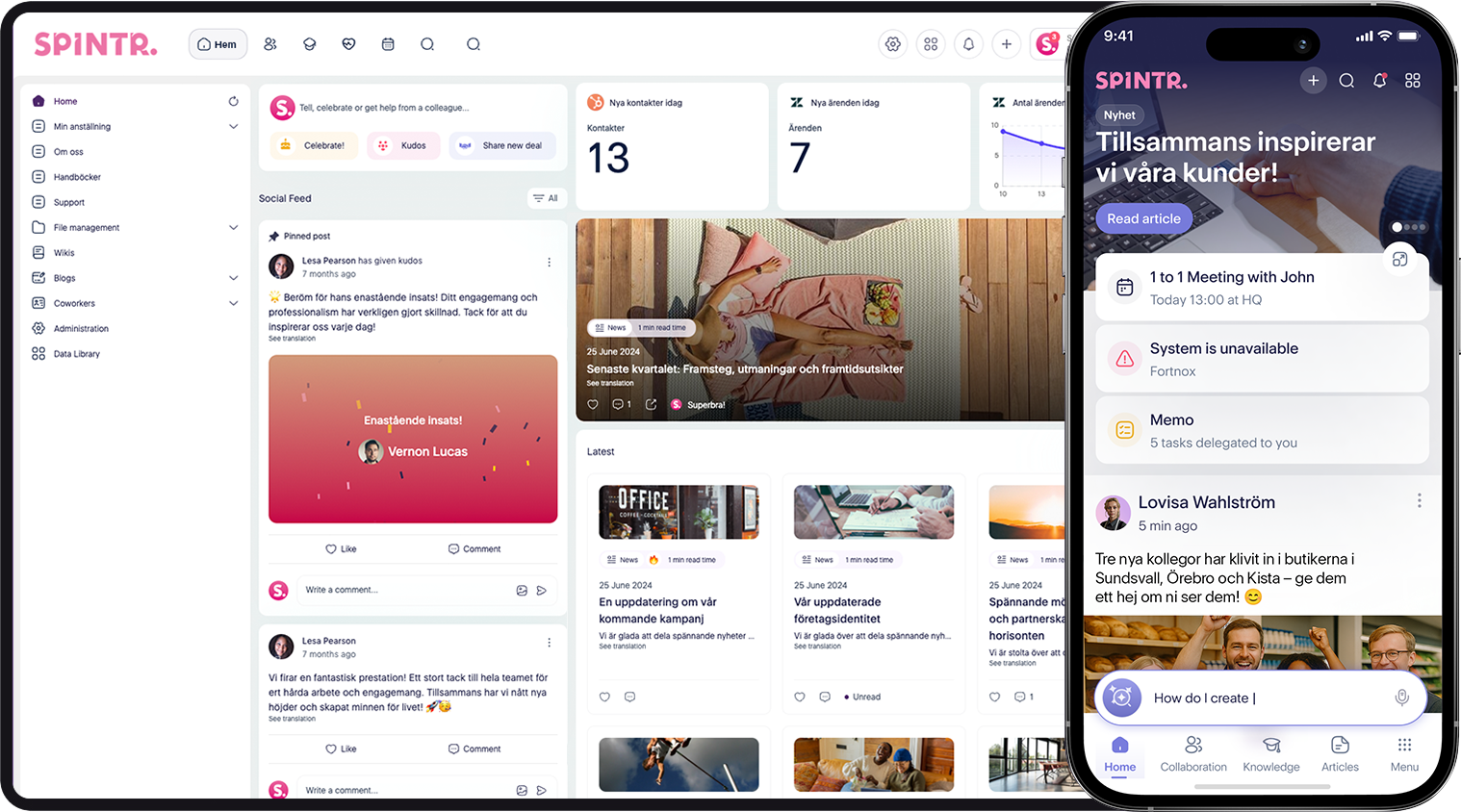Tap the microphone icon in assistant bar
Screen dimensions: 1461x812
[x=1401, y=698]
